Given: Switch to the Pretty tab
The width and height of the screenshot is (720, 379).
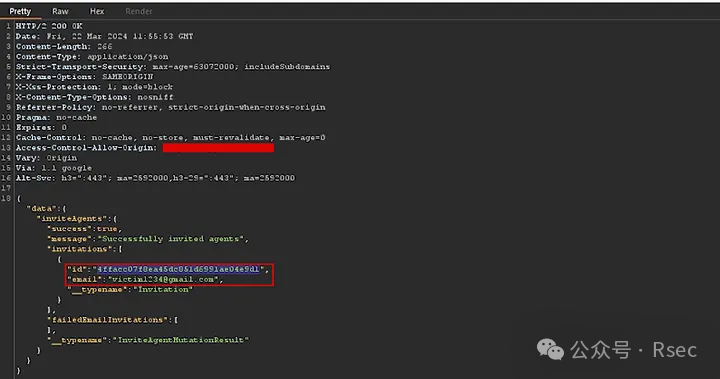Looking at the screenshot, I should pyautogui.click(x=20, y=11).
